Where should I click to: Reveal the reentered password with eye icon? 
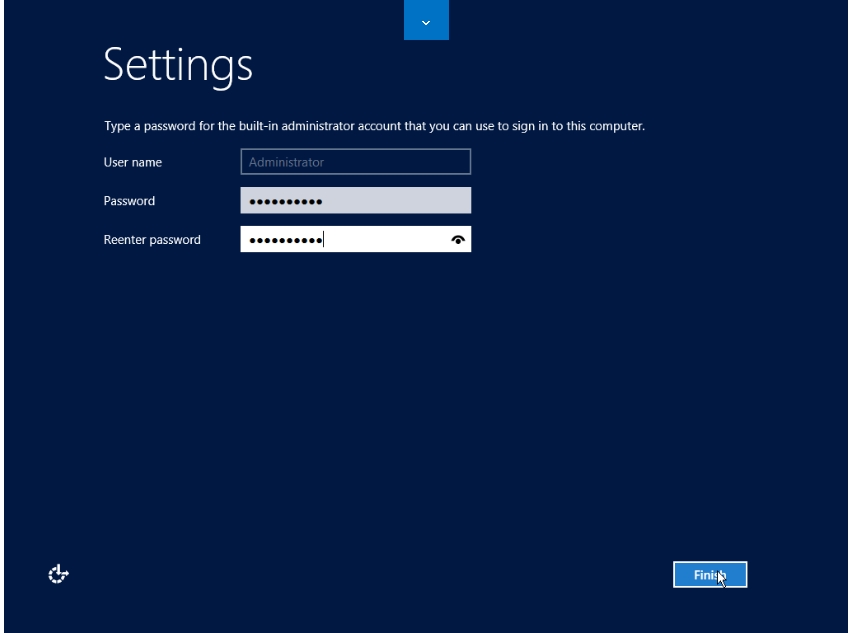click(x=458, y=240)
